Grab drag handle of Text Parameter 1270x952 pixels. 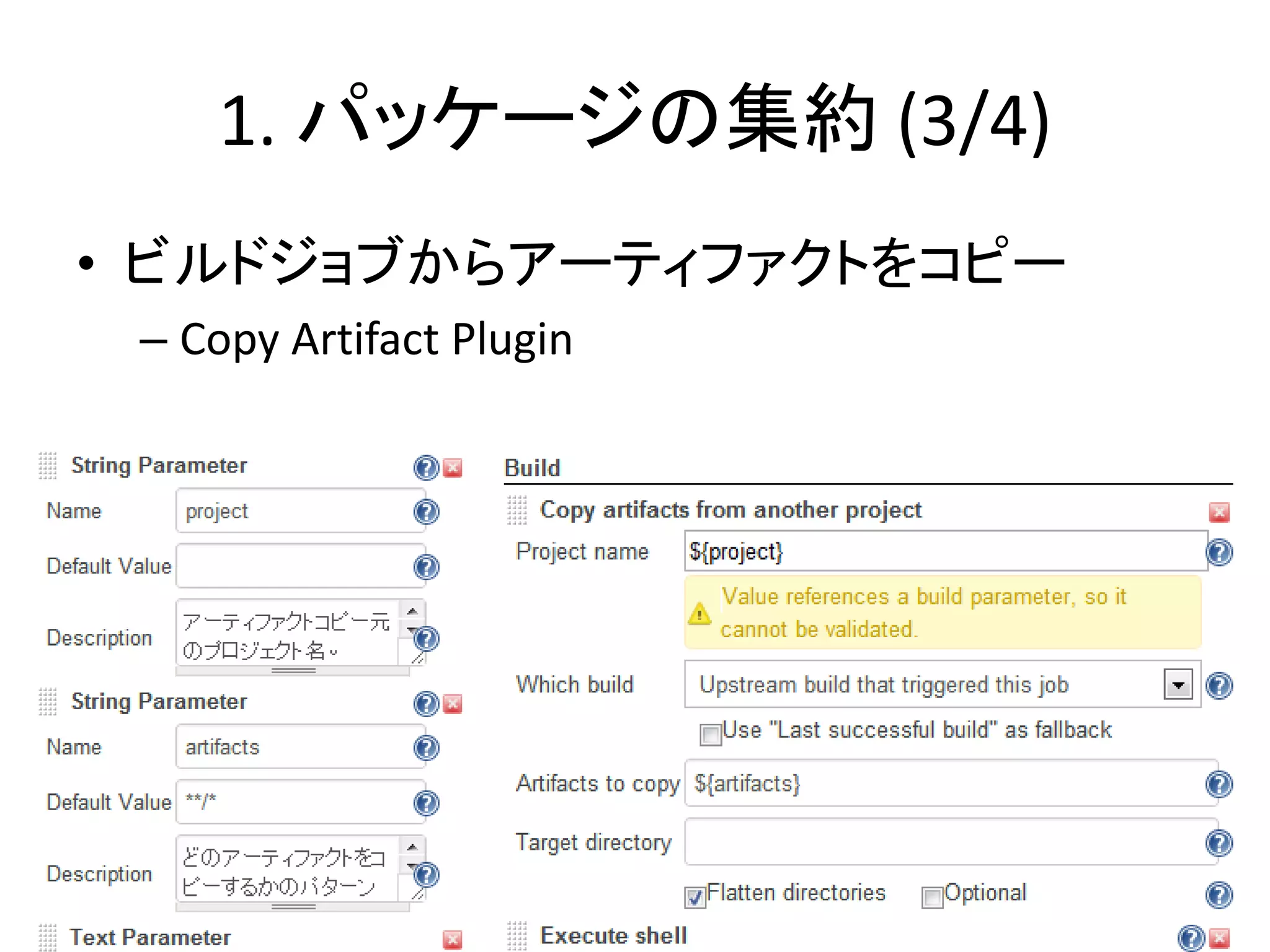click(x=48, y=937)
